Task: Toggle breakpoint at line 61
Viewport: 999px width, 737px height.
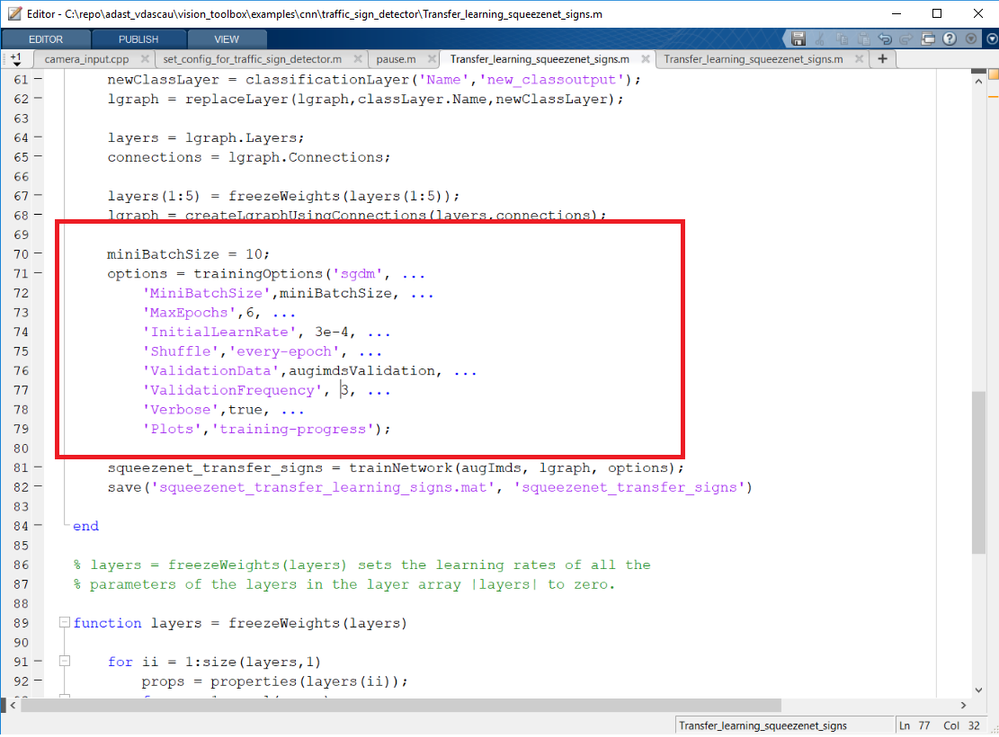Action: click(x=38, y=79)
